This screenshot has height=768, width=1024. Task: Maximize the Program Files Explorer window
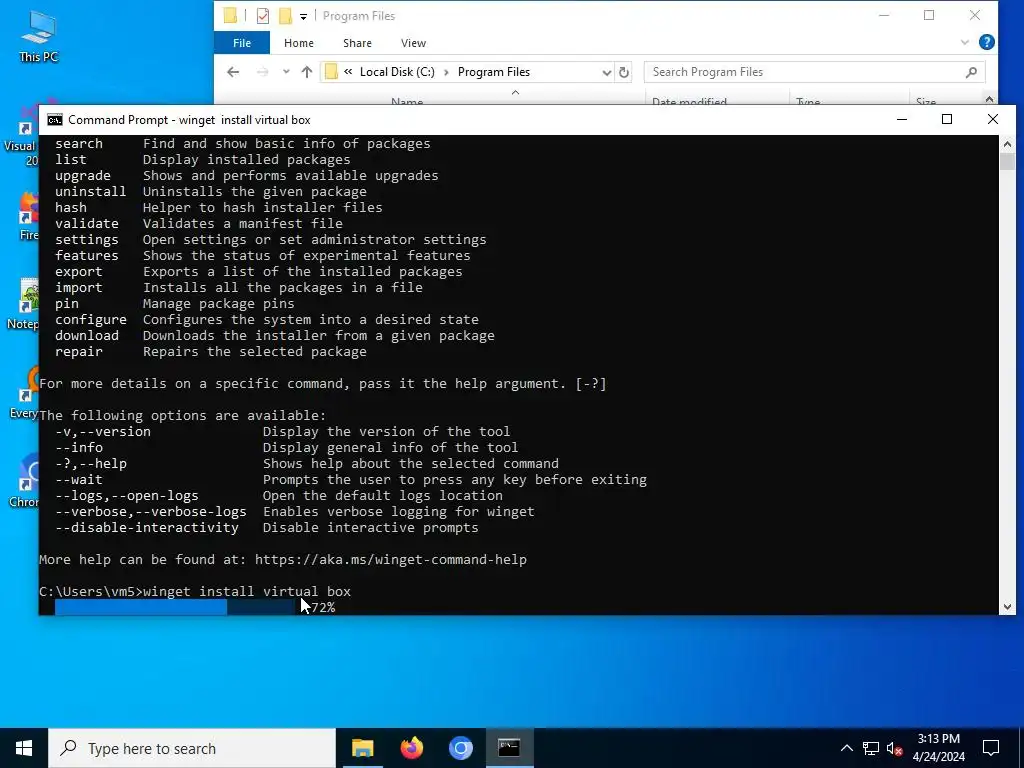click(929, 15)
